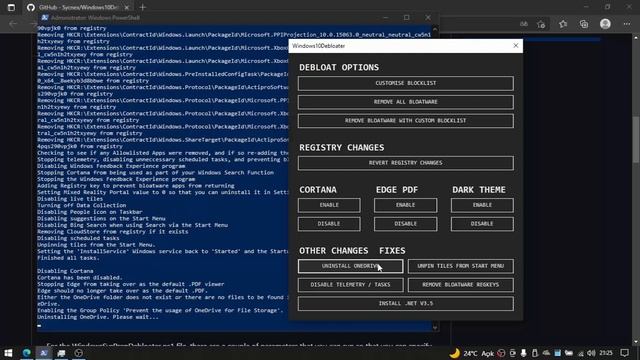
Task: Click Unpin Tiles From Start Menu
Action: tap(460, 266)
